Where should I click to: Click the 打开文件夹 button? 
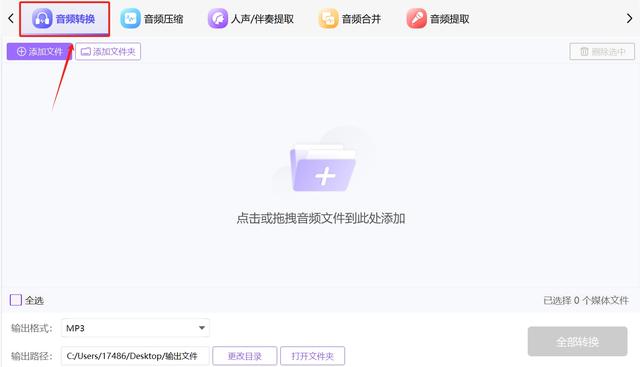[312, 356]
